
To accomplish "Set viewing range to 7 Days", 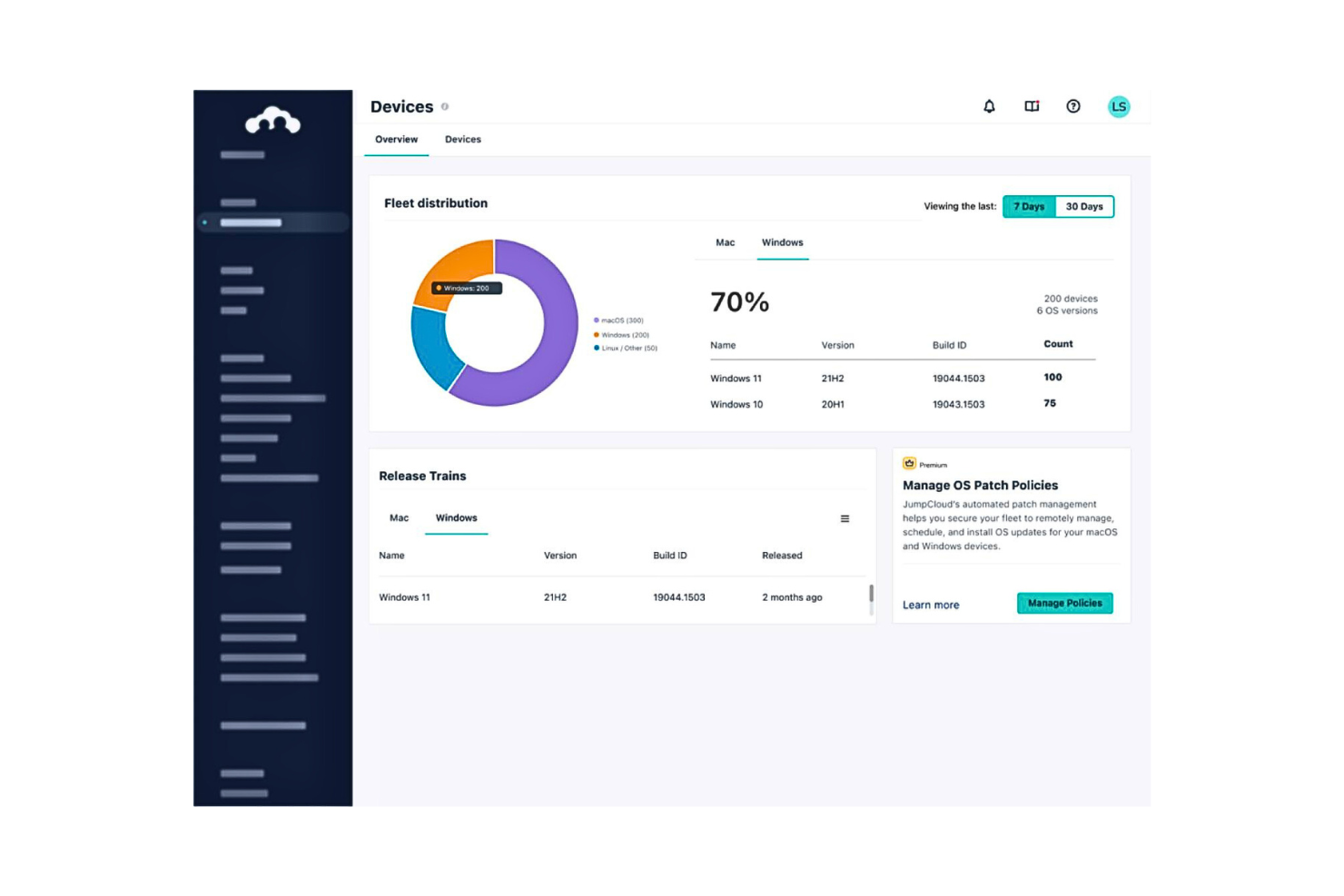I will (1029, 207).
